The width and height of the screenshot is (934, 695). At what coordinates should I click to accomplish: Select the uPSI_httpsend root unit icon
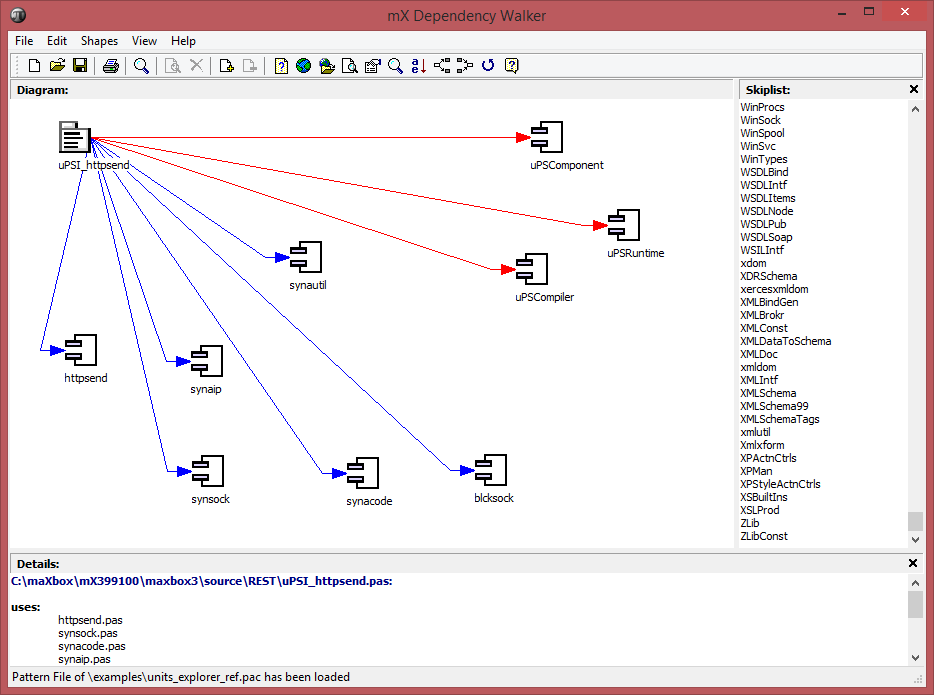click(x=75, y=138)
